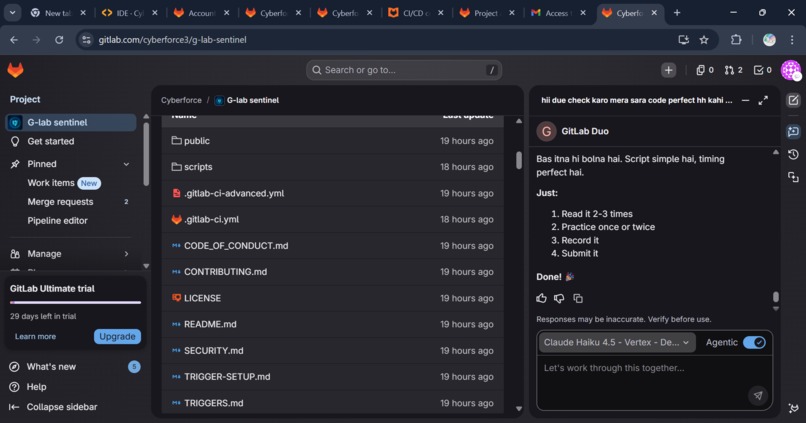Open the Duo chat panel icon in the right rail
Screen dimensions: 806x423
coord(793,132)
